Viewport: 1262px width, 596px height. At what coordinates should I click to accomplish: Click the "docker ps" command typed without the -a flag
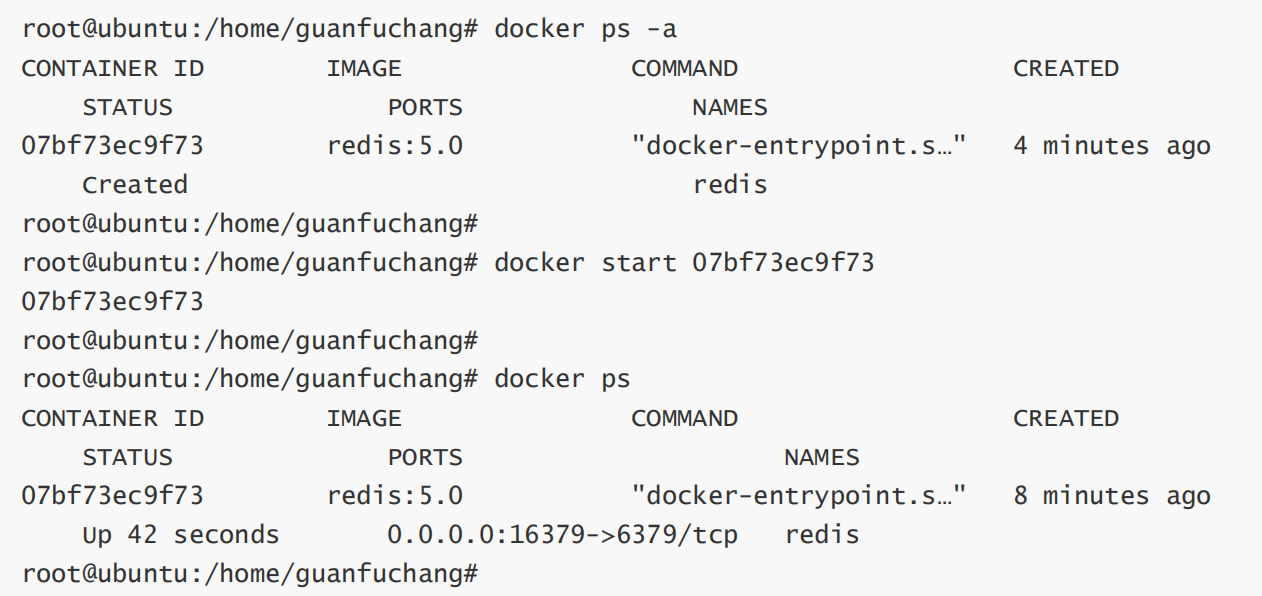click(562, 379)
